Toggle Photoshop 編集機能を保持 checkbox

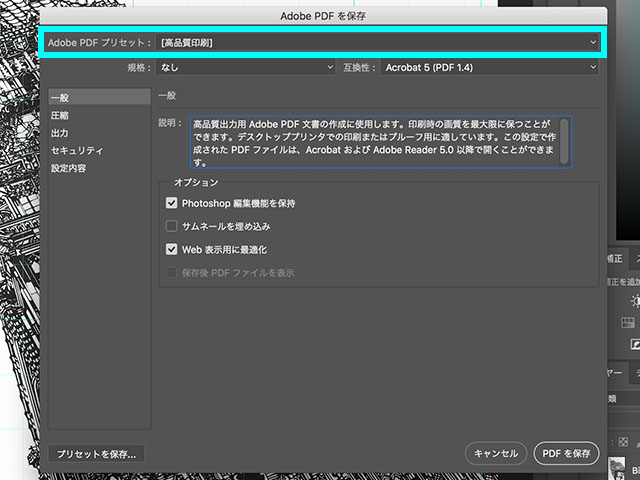171,203
